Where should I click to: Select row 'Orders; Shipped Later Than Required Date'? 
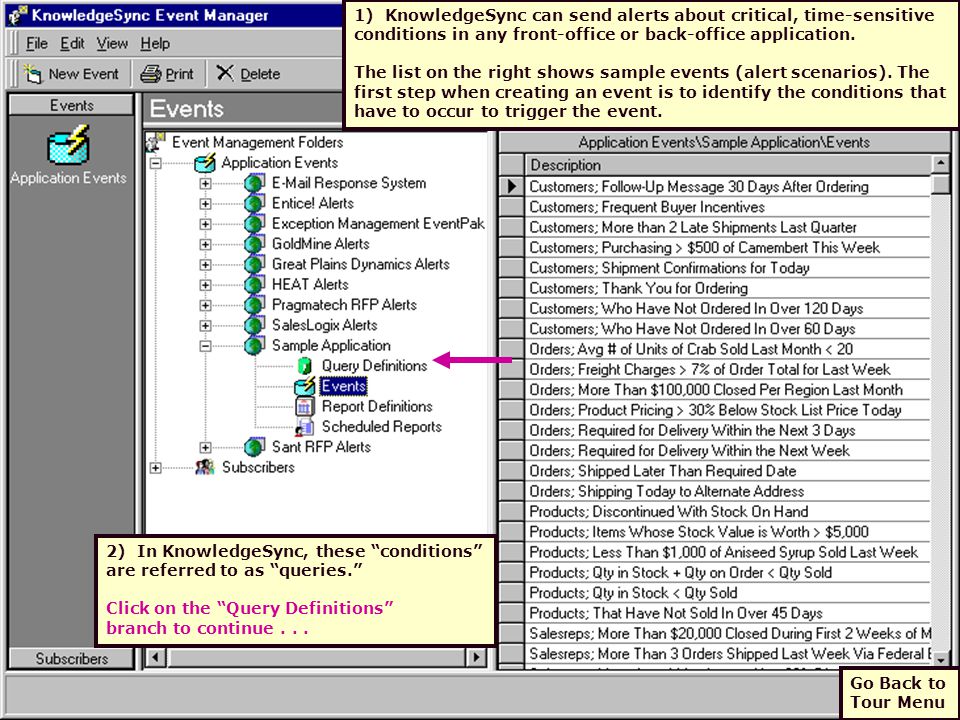click(x=727, y=471)
